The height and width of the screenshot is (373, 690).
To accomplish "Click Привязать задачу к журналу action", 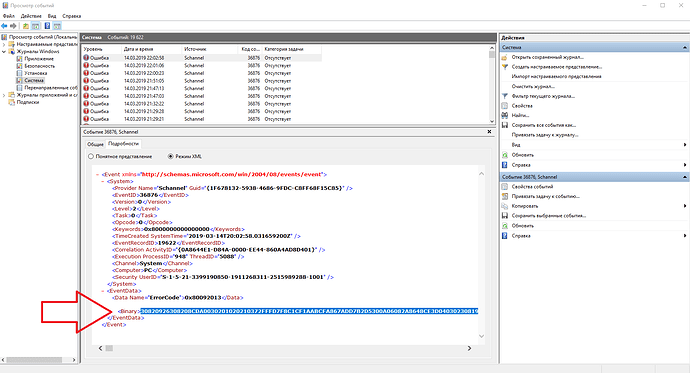I will (545, 135).
